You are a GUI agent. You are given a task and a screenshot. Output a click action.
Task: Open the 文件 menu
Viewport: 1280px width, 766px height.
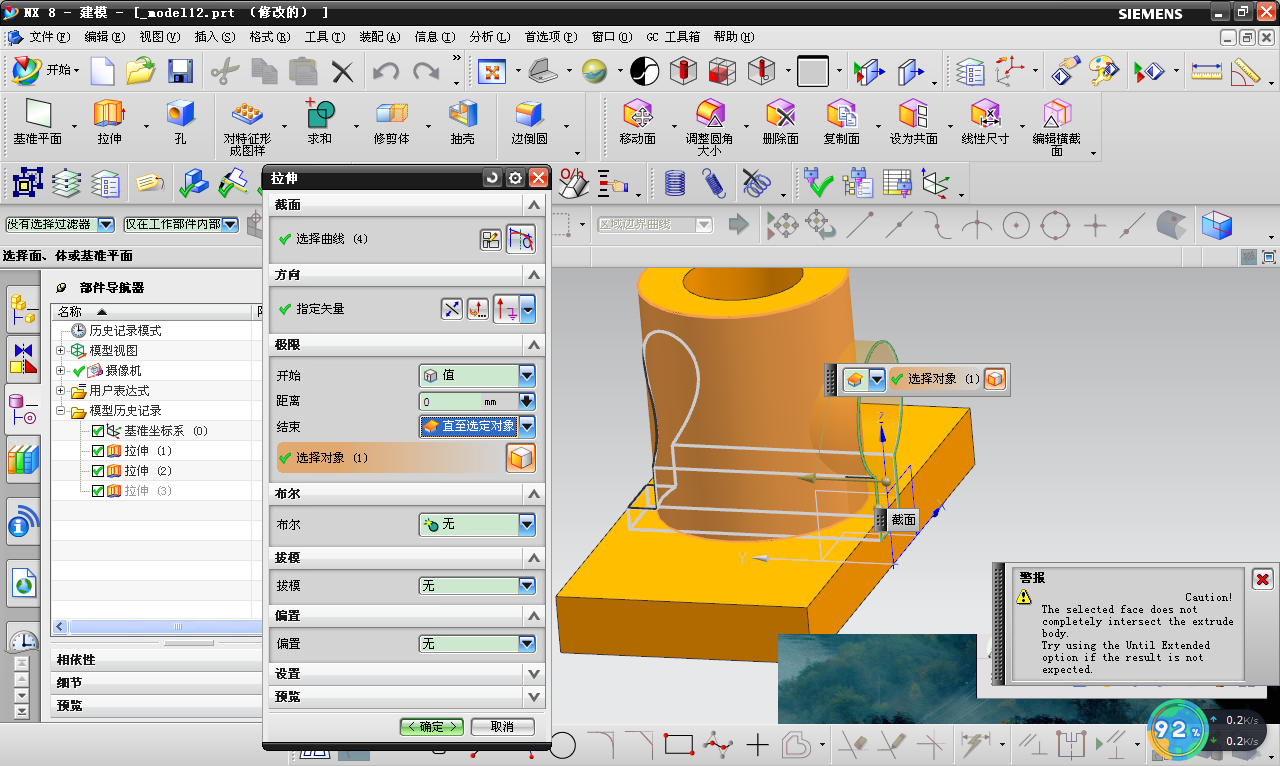[x=50, y=37]
